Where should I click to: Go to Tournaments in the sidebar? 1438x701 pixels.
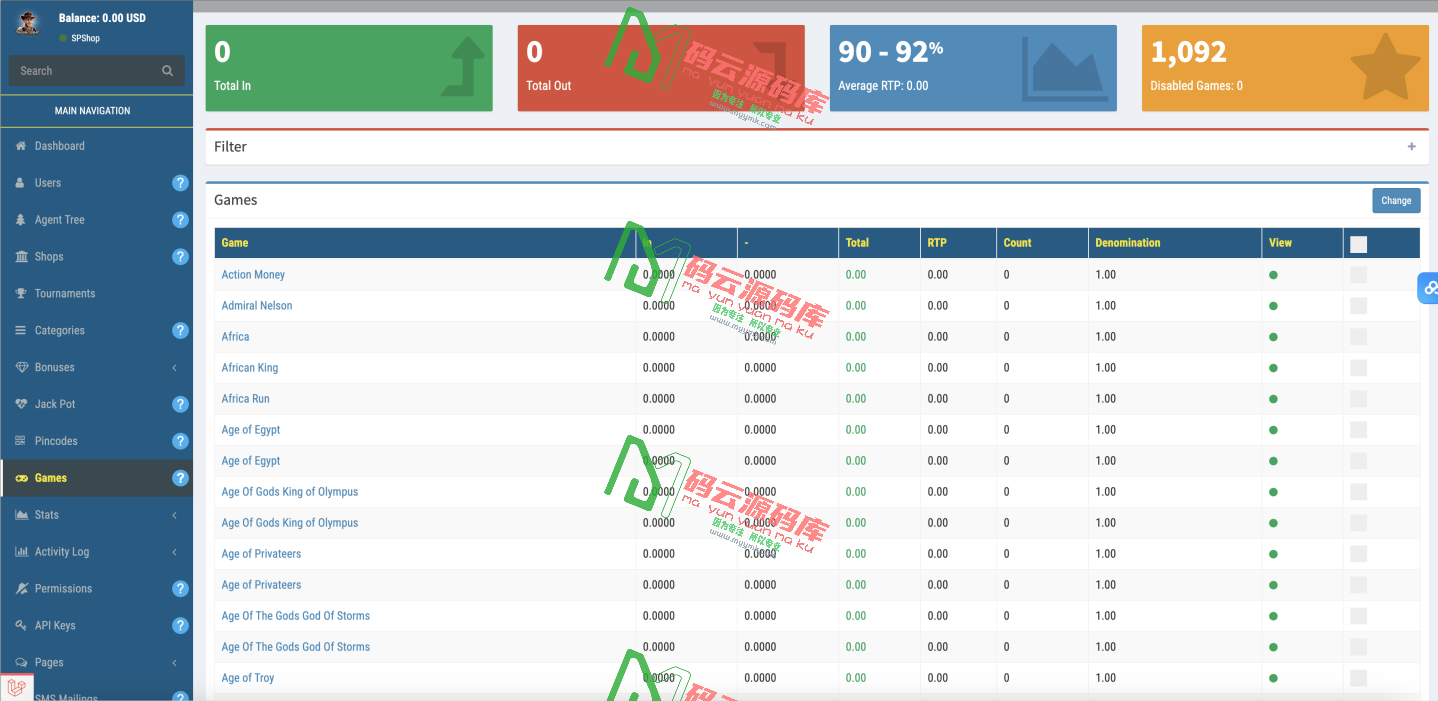(65, 294)
